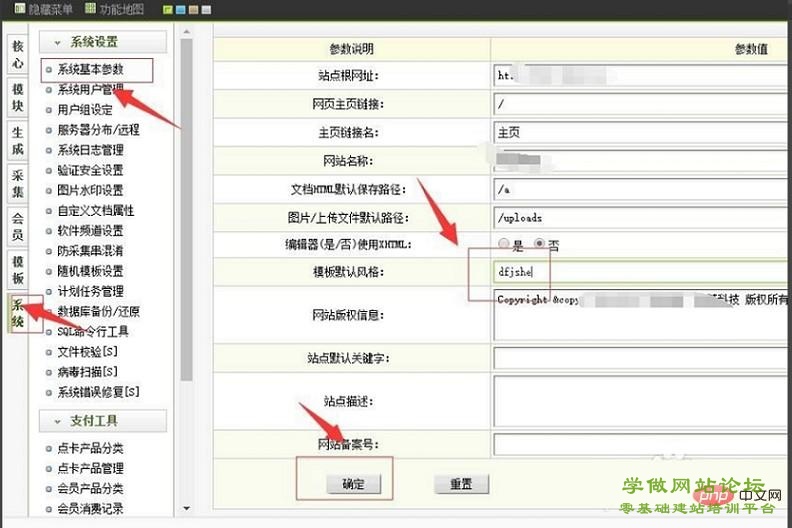Open 计划任务管理 menu item

coord(90,292)
